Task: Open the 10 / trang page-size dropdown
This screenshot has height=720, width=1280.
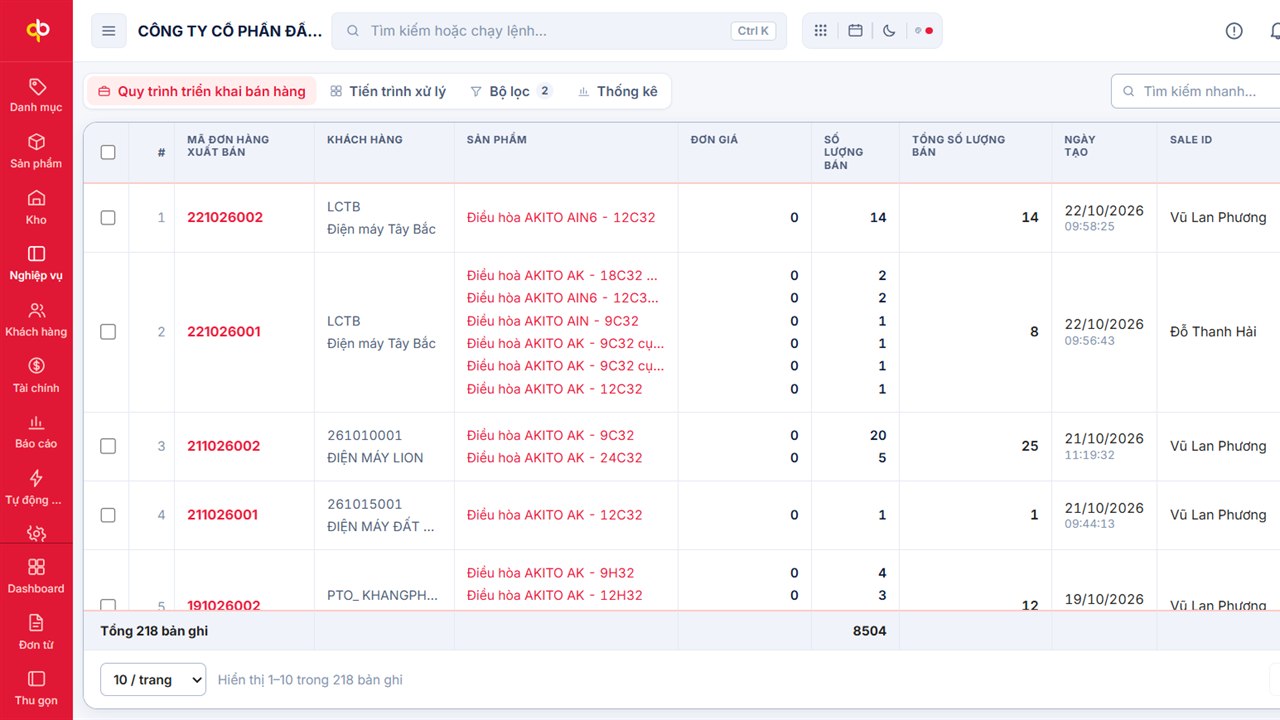Action: [153, 680]
